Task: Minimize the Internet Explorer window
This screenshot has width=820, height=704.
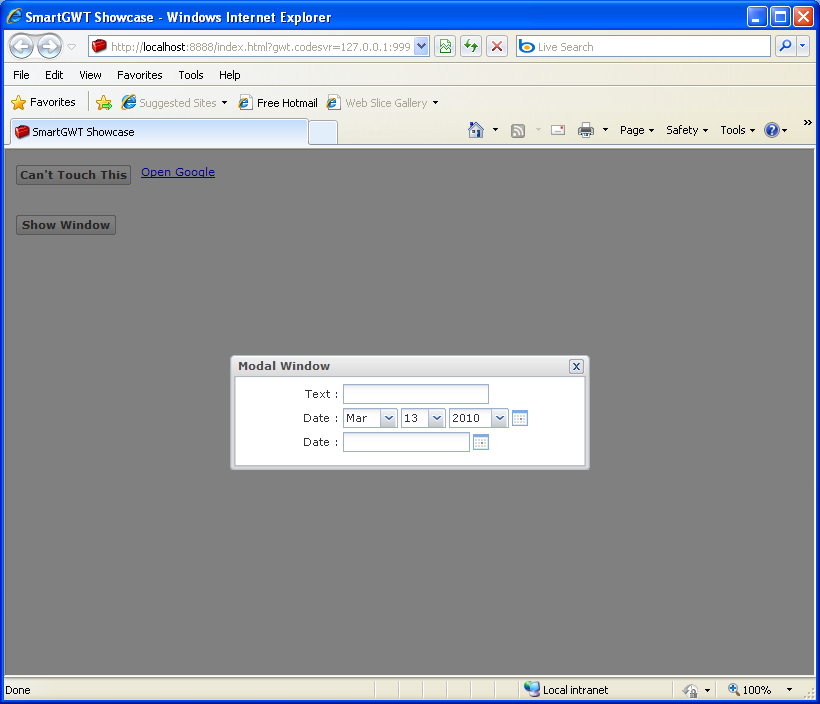Action: click(756, 17)
